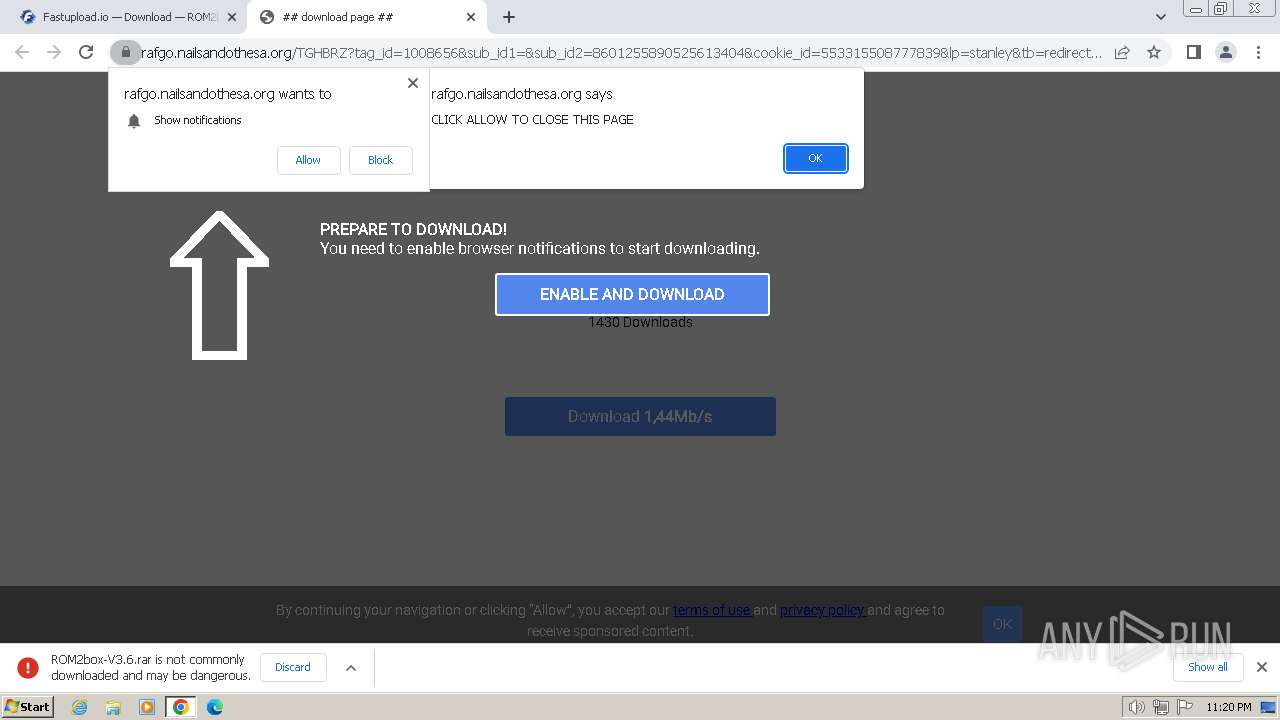Go back to previous page

pyautogui.click(x=22, y=52)
